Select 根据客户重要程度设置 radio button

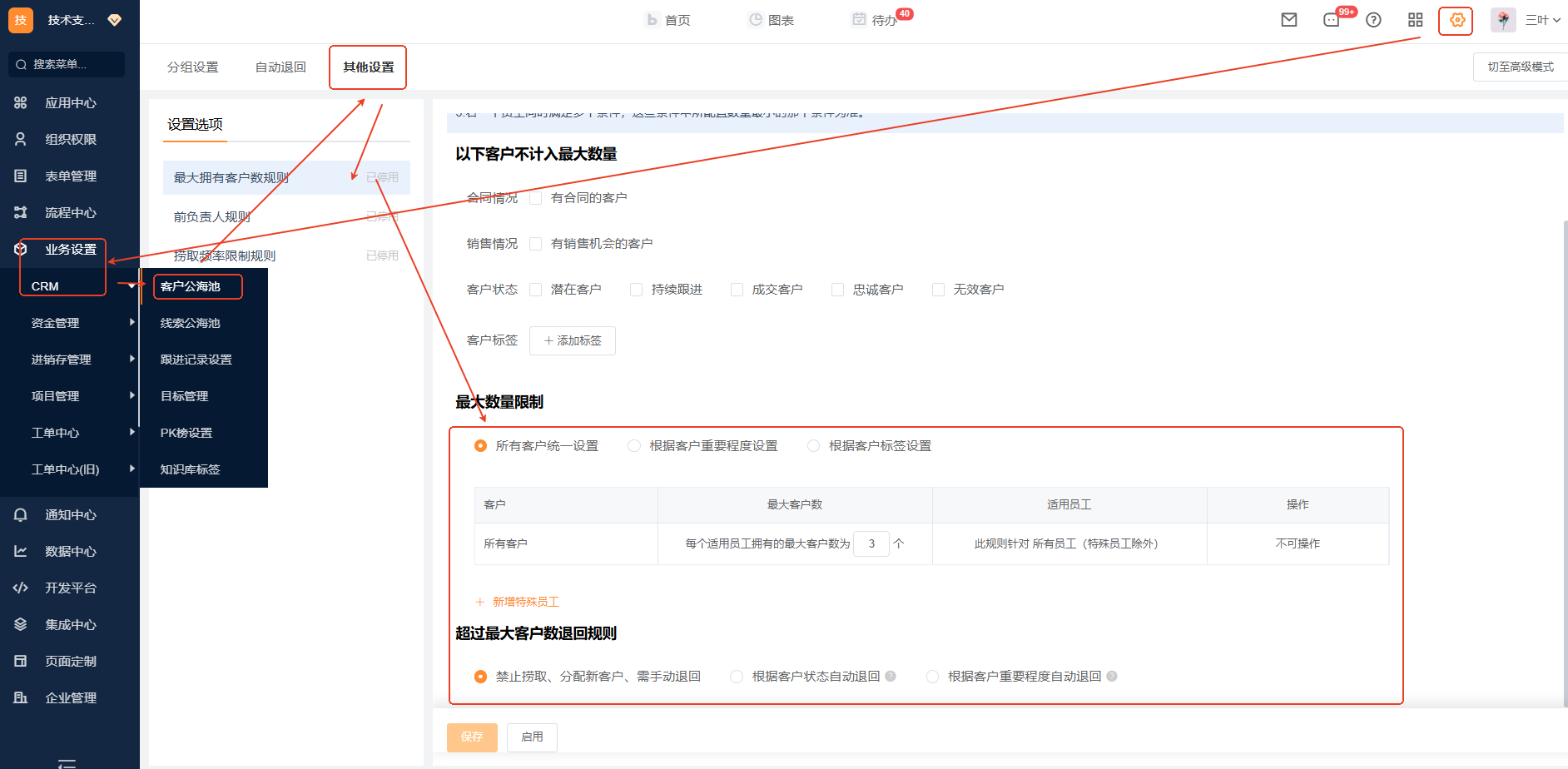click(x=634, y=445)
